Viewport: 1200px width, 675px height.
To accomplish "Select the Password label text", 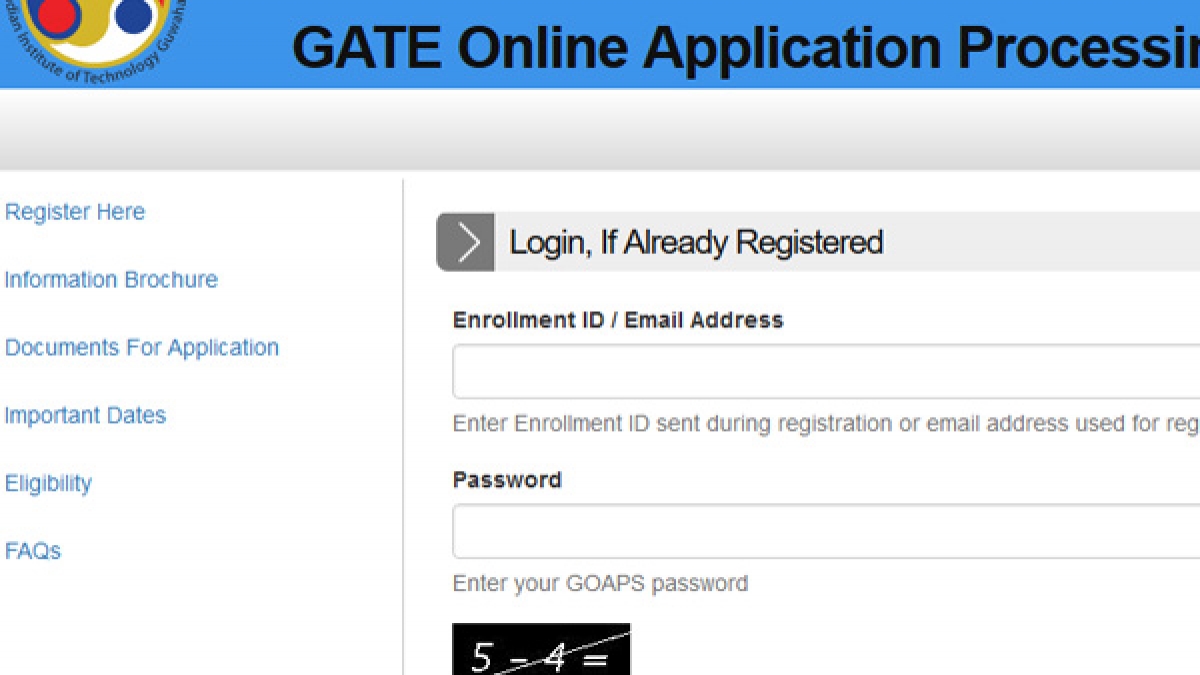I will [x=507, y=479].
